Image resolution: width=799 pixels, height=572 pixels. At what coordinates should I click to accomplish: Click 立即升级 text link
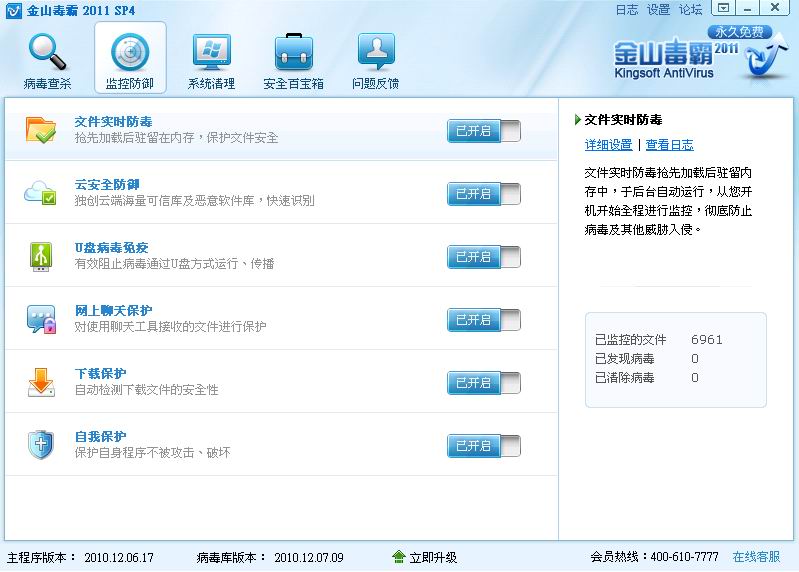click(x=433, y=558)
